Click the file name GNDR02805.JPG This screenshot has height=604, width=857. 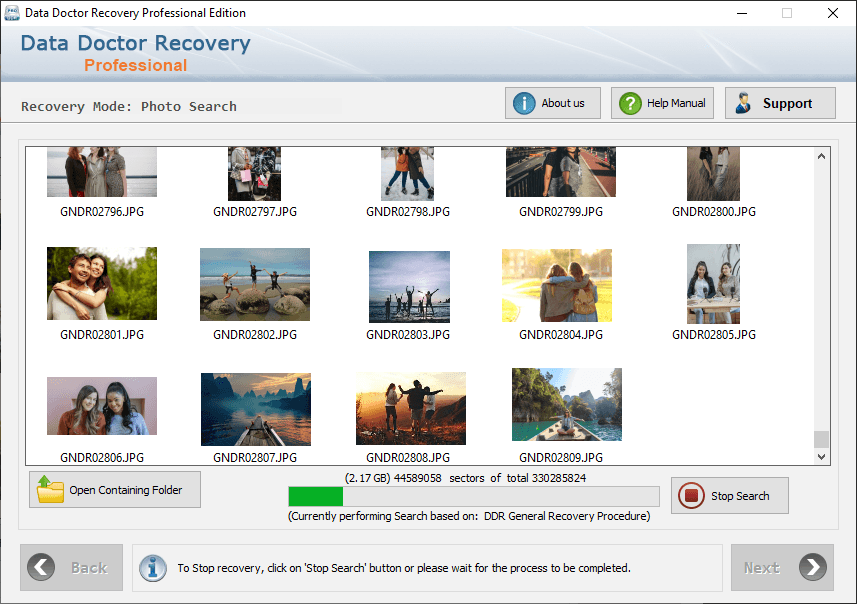pyautogui.click(x=714, y=335)
